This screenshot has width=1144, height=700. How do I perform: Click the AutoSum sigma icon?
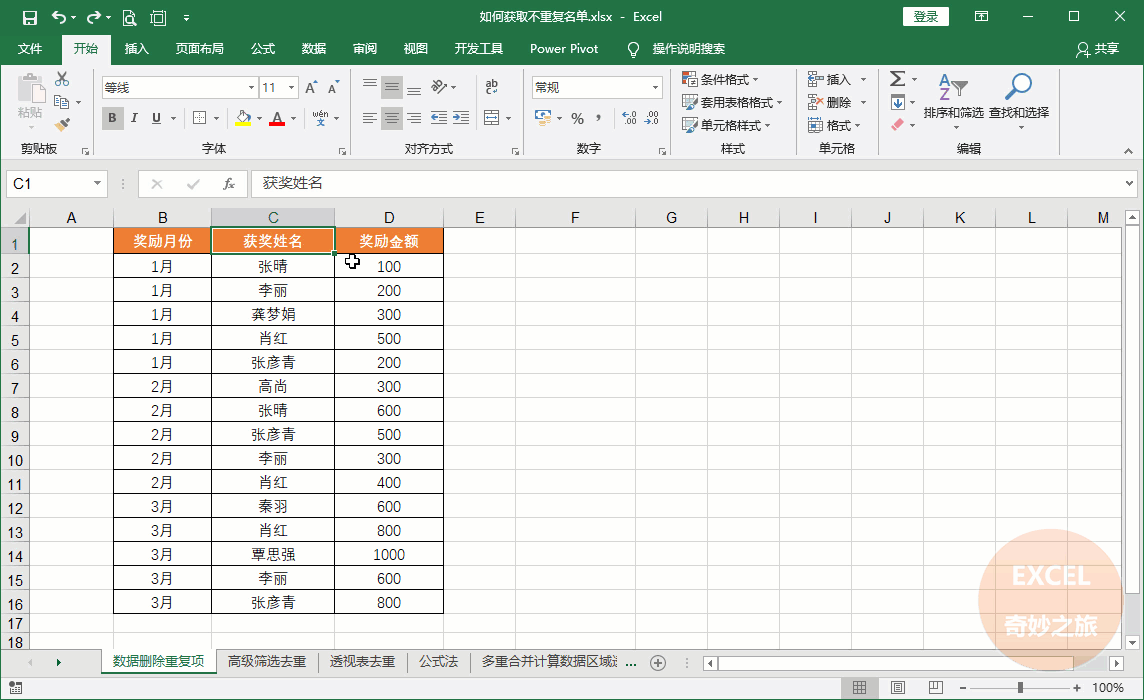897,79
